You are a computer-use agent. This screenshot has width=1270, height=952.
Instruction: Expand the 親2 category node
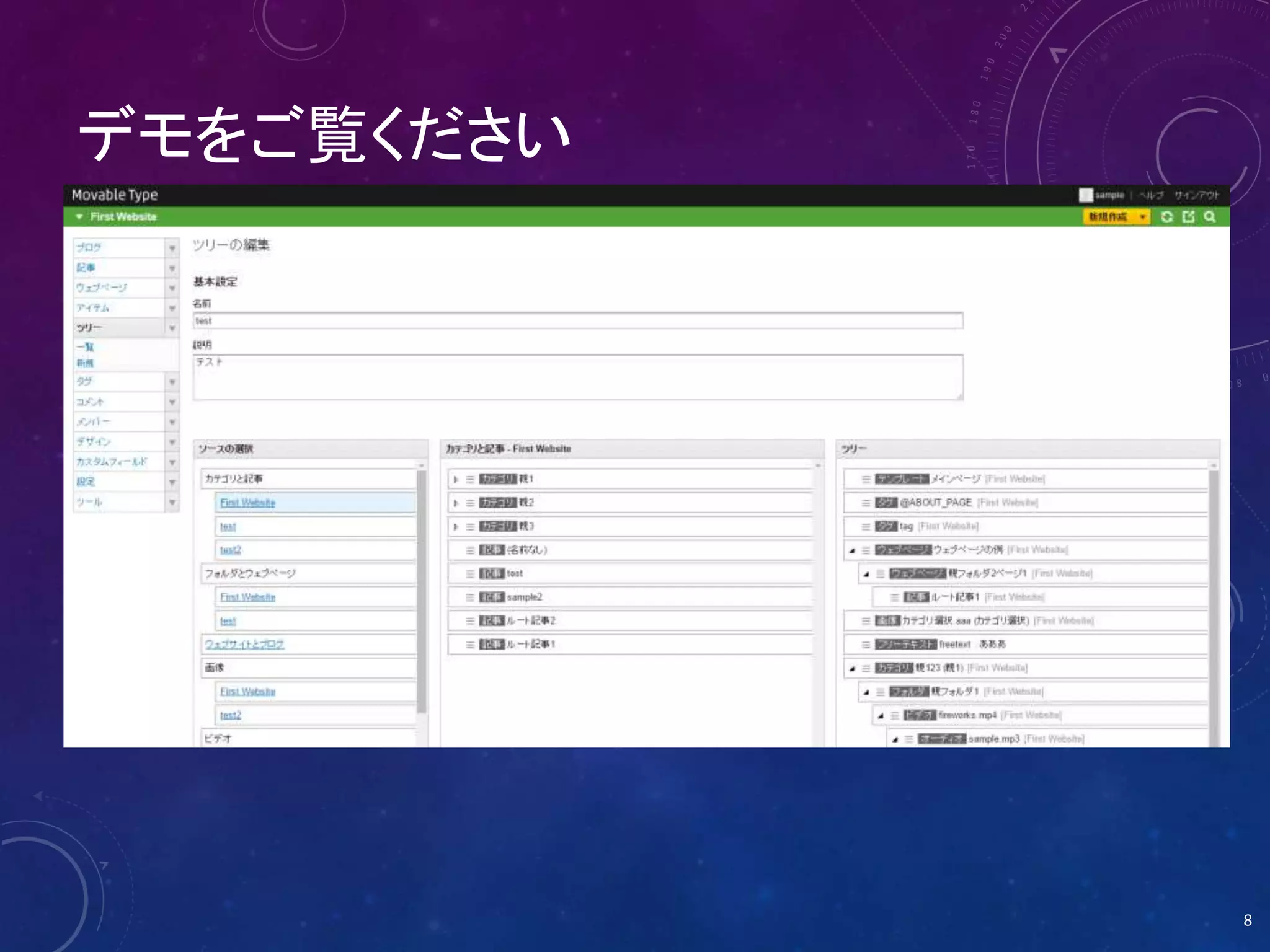click(456, 503)
